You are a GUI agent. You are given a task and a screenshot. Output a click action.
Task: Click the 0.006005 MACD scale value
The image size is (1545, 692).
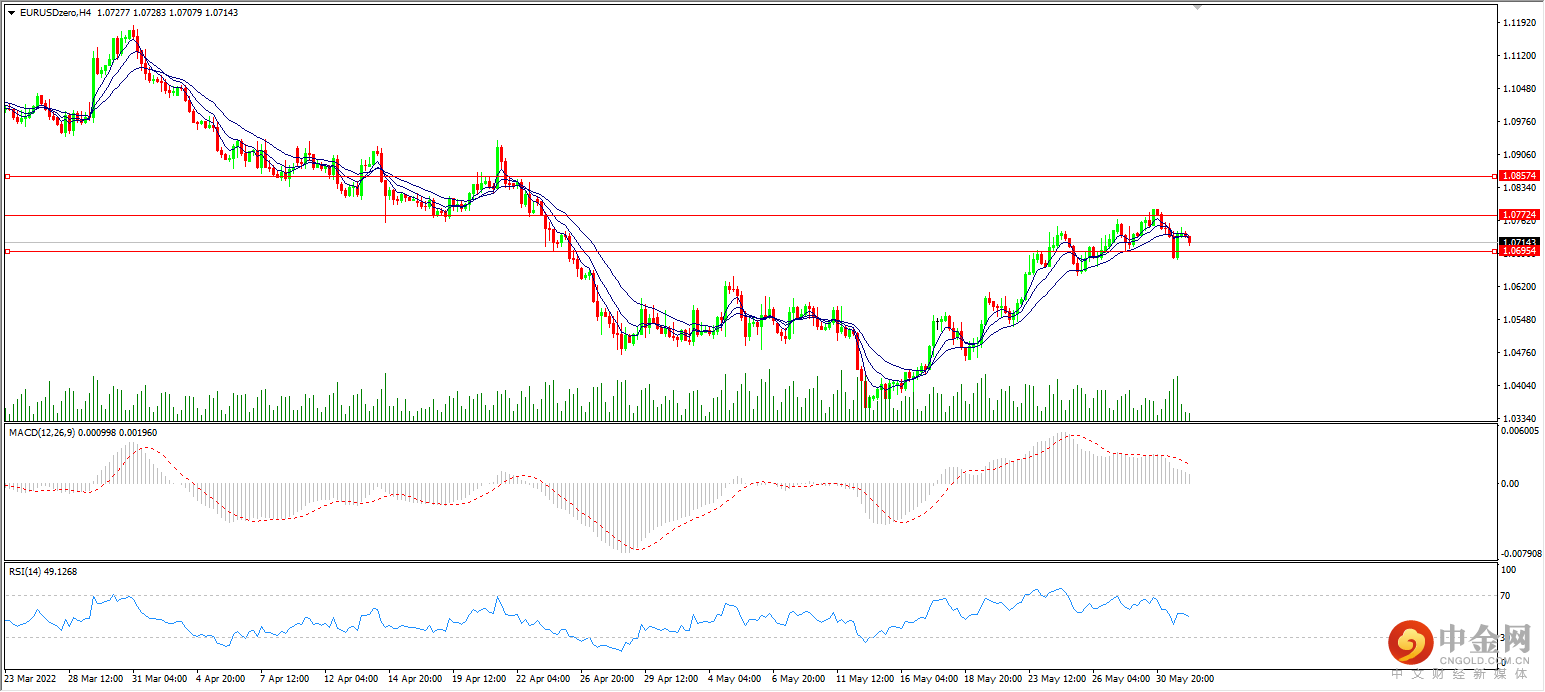1520,431
